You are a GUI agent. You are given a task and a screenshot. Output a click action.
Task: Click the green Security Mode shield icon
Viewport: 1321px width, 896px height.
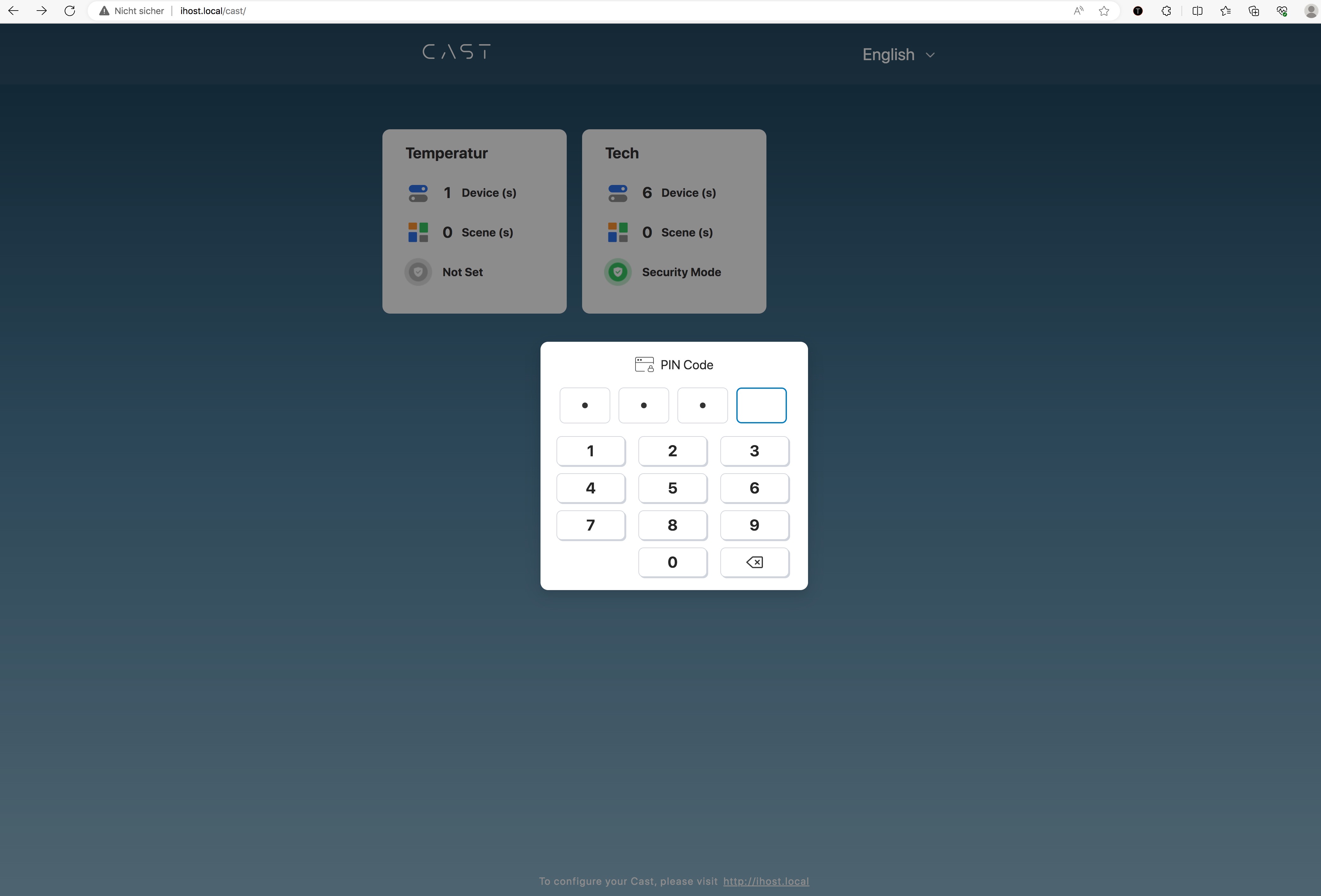tap(617, 272)
